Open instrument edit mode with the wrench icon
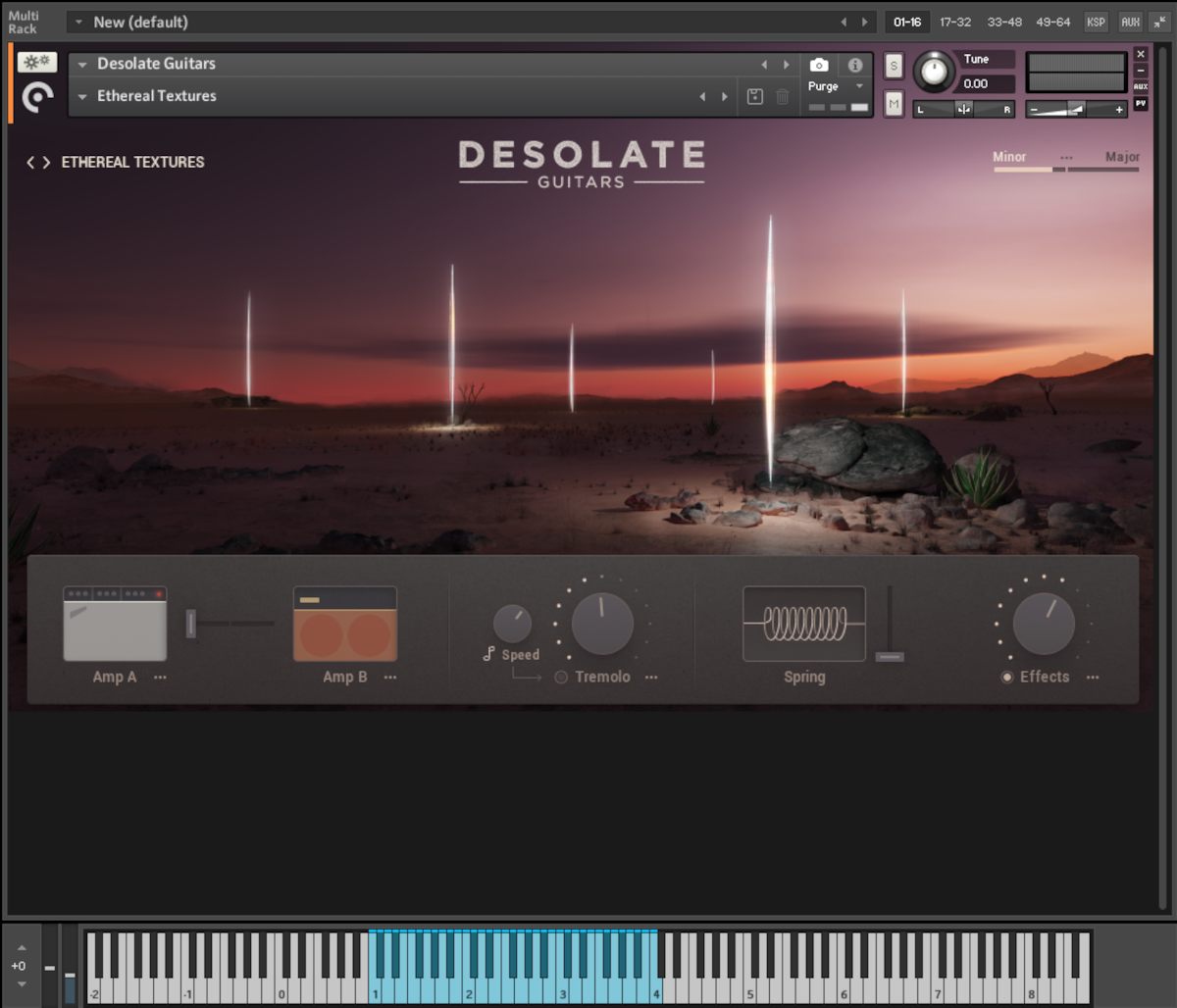 [37, 63]
